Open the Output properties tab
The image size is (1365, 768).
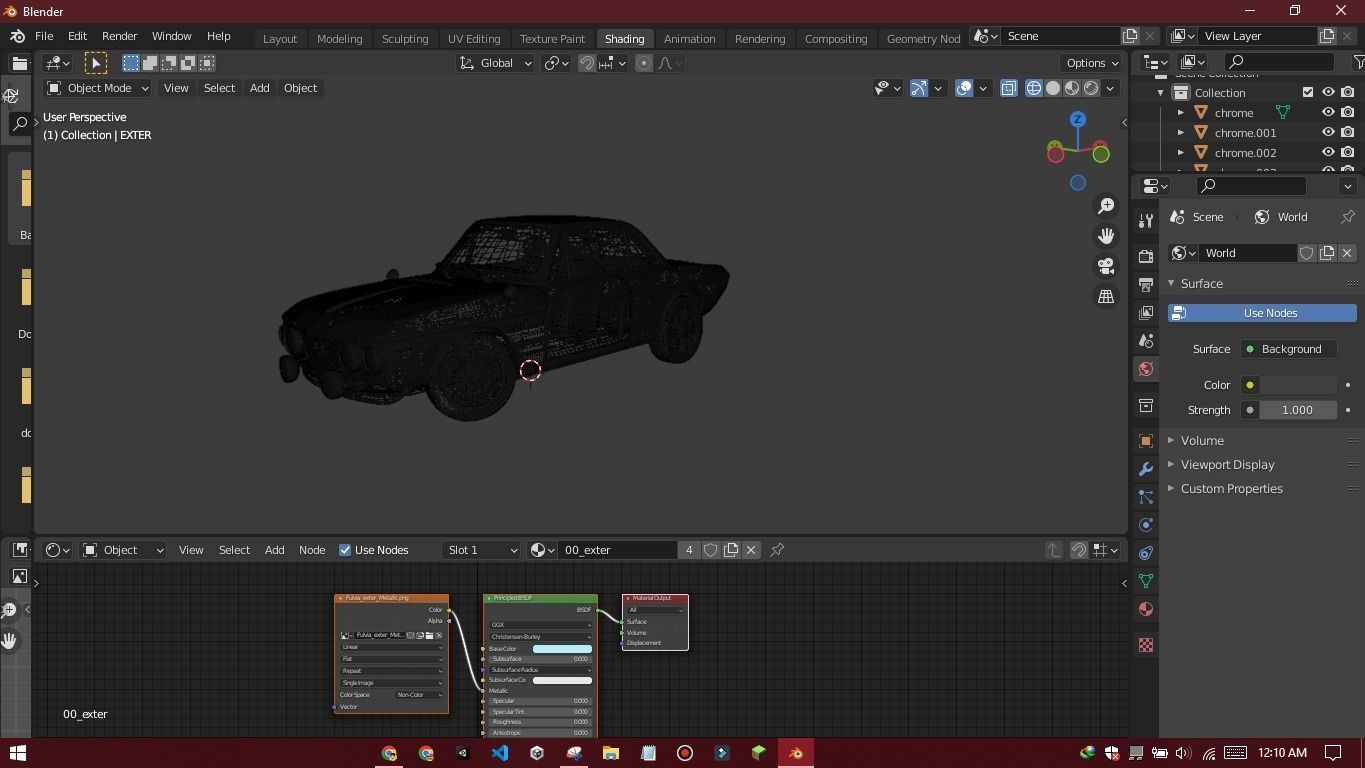pyautogui.click(x=1146, y=285)
